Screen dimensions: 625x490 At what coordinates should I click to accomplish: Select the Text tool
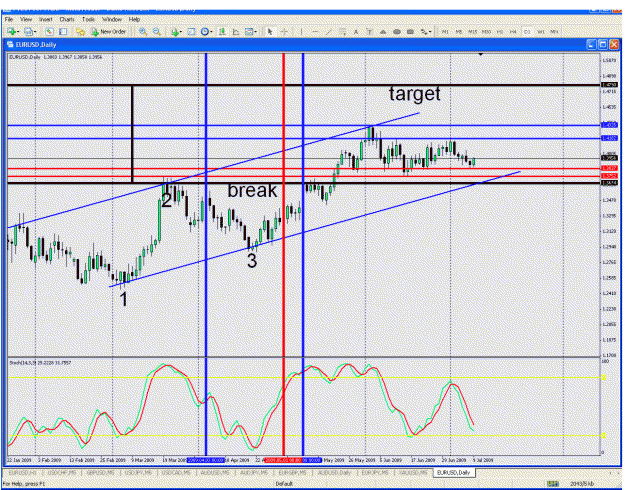tap(356, 31)
